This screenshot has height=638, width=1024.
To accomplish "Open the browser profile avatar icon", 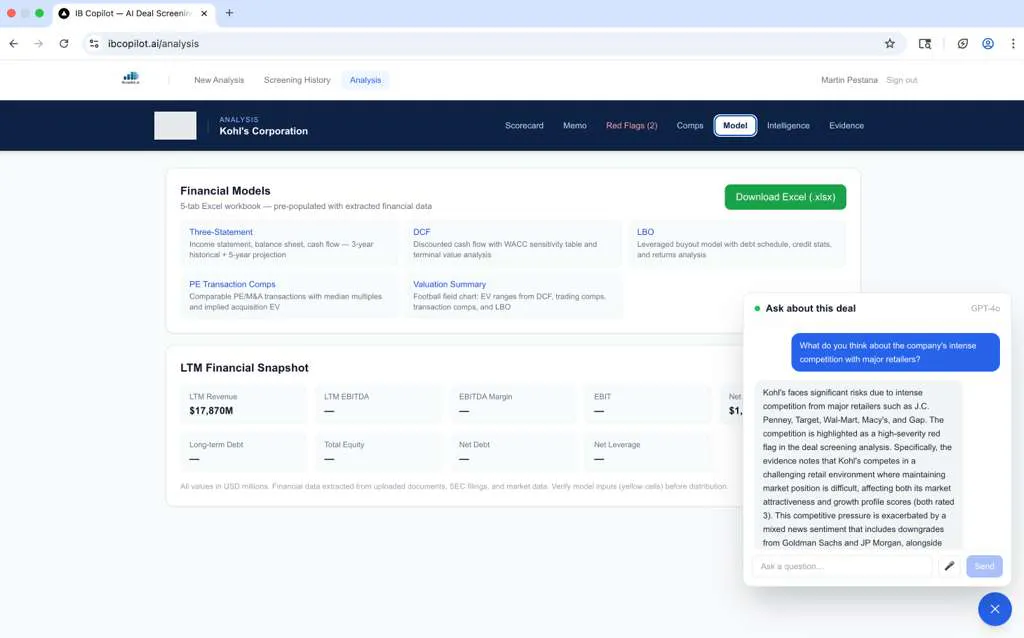I will 988,44.
